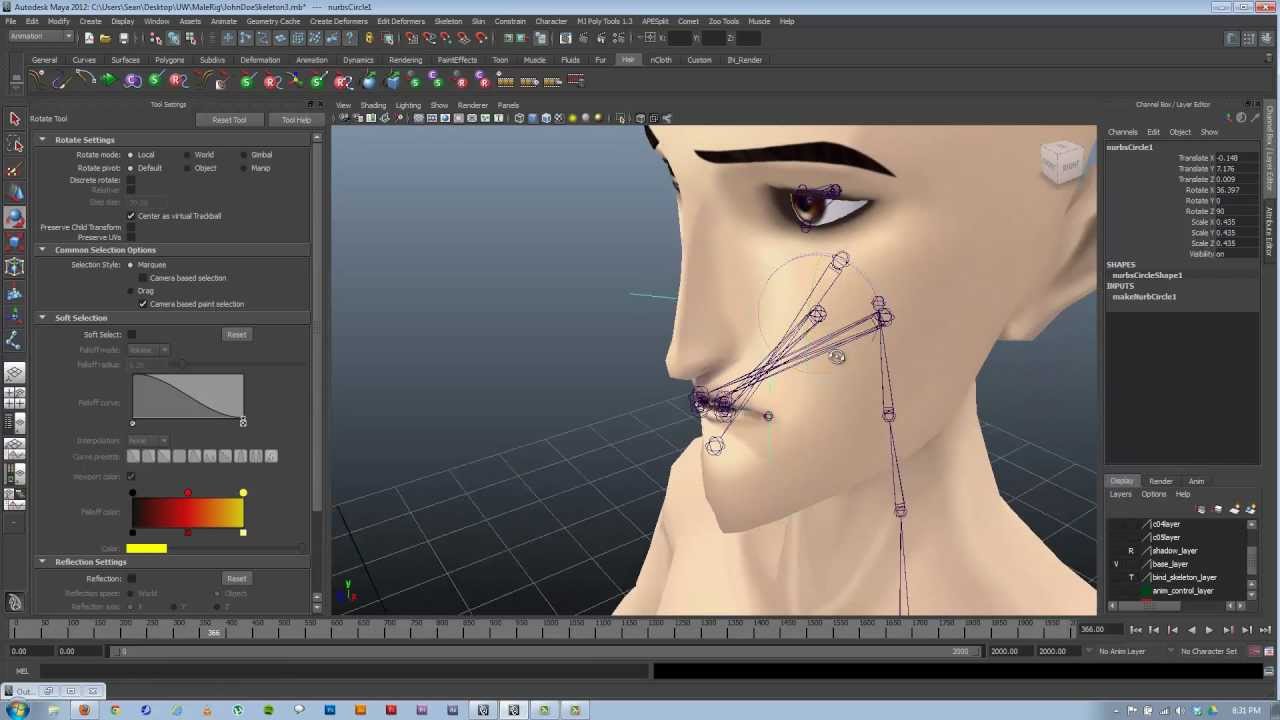The width and height of the screenshot is (1280, 720).
Task: Click the New Scene icon
Action: coord(88,38)
